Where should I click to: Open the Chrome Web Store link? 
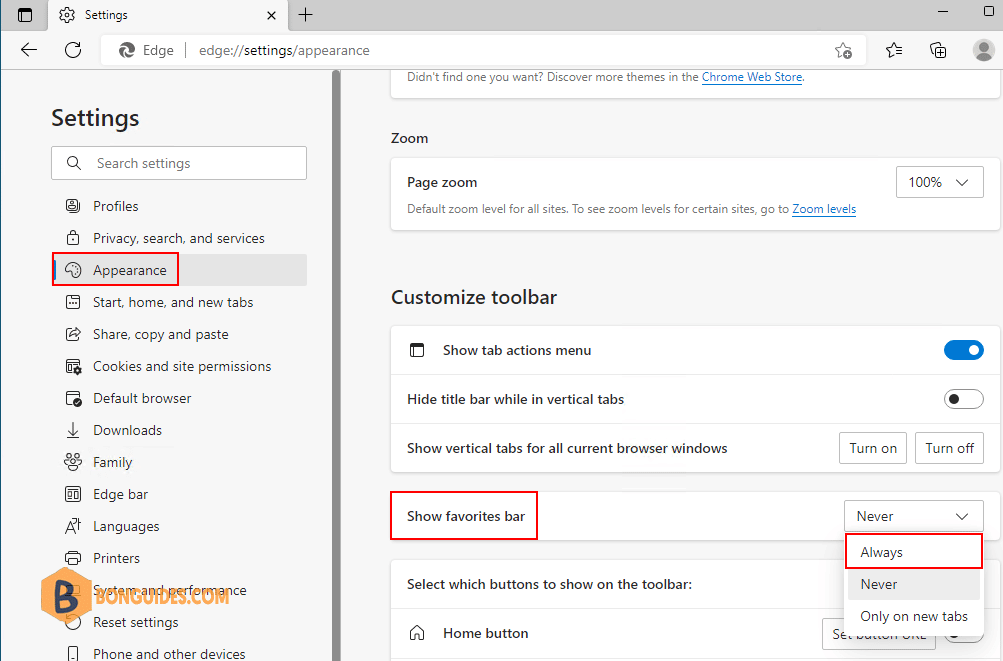click(x=751, y=77)
